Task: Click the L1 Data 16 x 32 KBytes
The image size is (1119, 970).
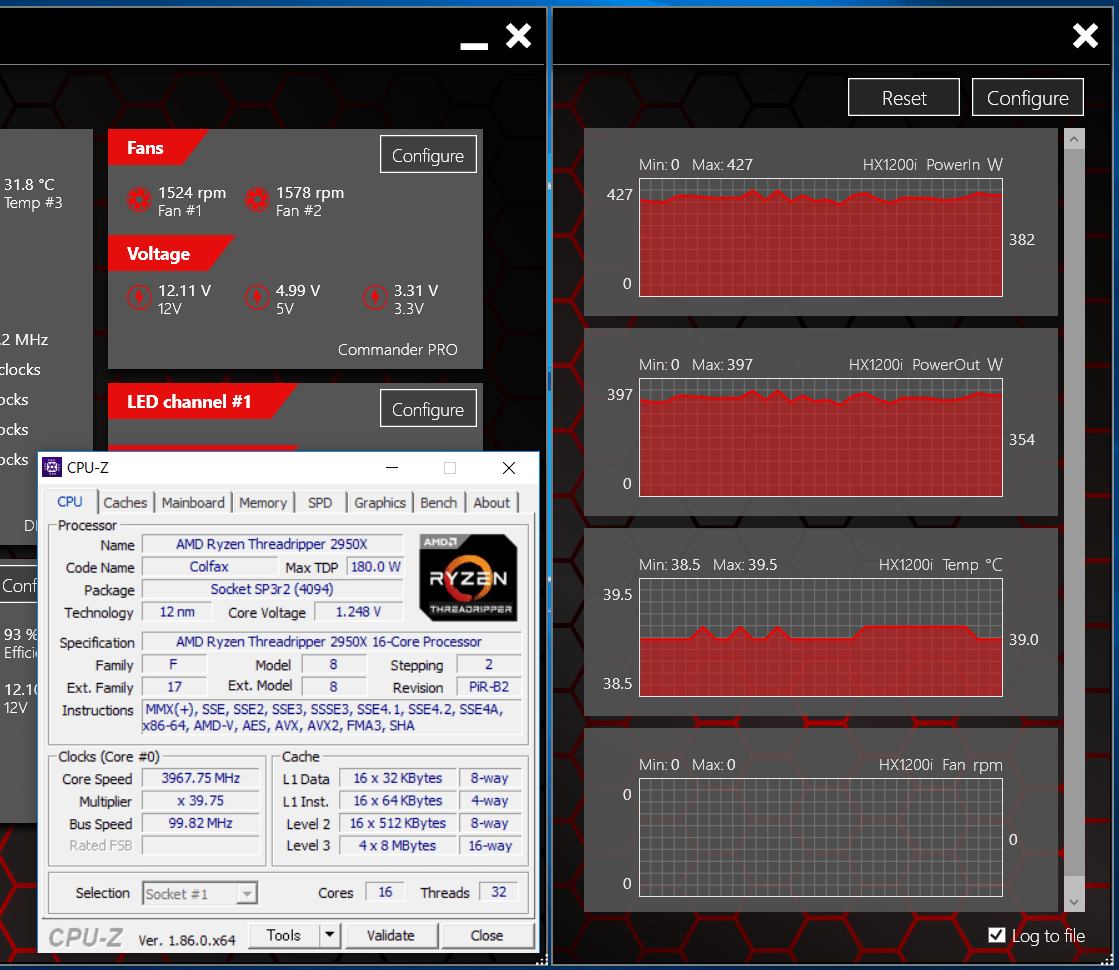Action: tap(398, 778)
